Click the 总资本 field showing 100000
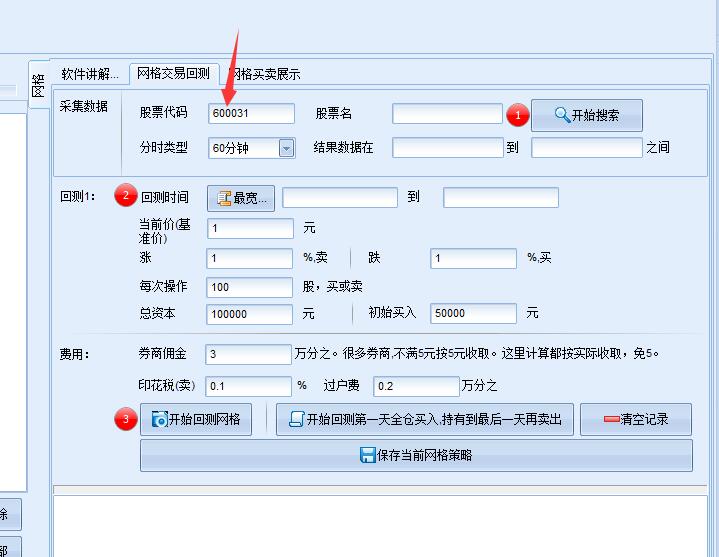The height and width of the screenshot is (557, 719). [249, 314]
